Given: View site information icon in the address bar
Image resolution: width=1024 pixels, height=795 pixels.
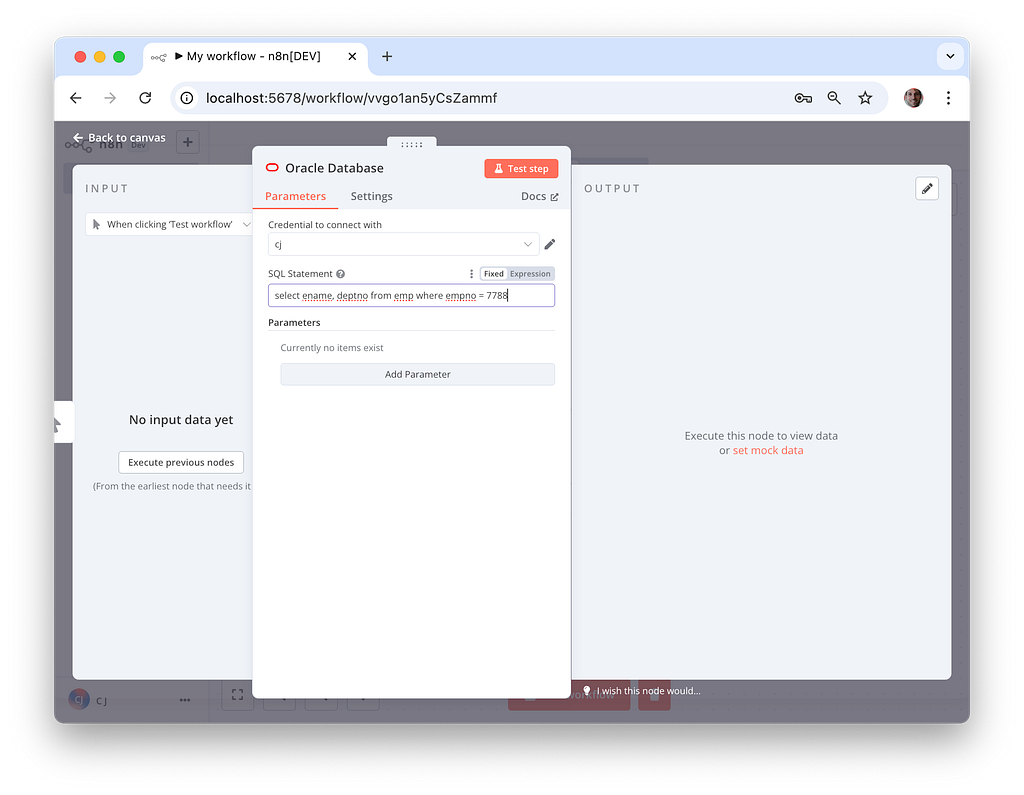Looking at the screenshot, I should [187, 98].
